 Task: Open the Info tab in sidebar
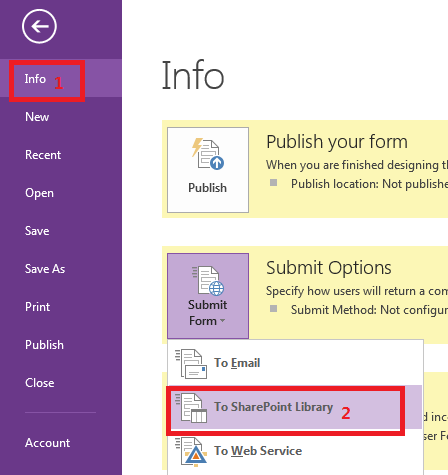[61, 79]
